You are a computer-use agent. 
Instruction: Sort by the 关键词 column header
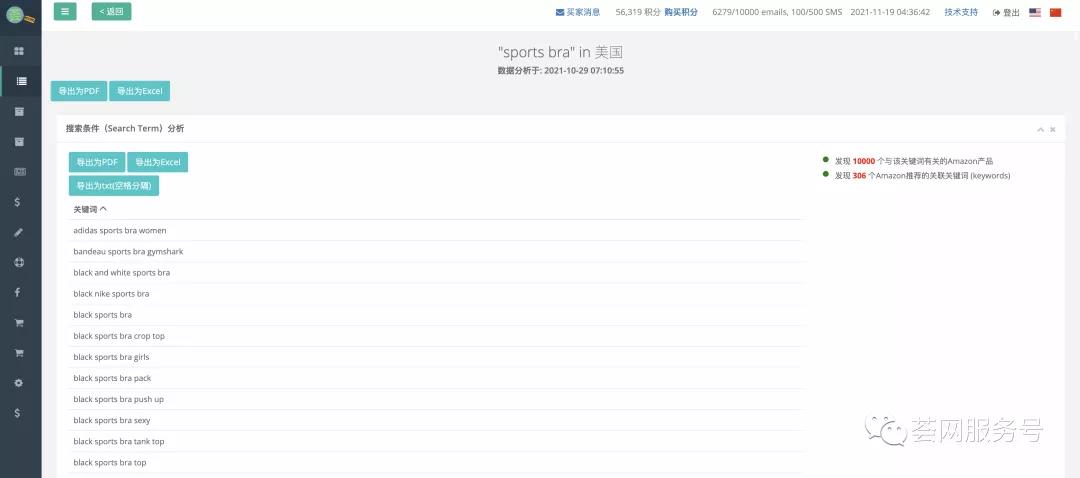click(90, 209)
